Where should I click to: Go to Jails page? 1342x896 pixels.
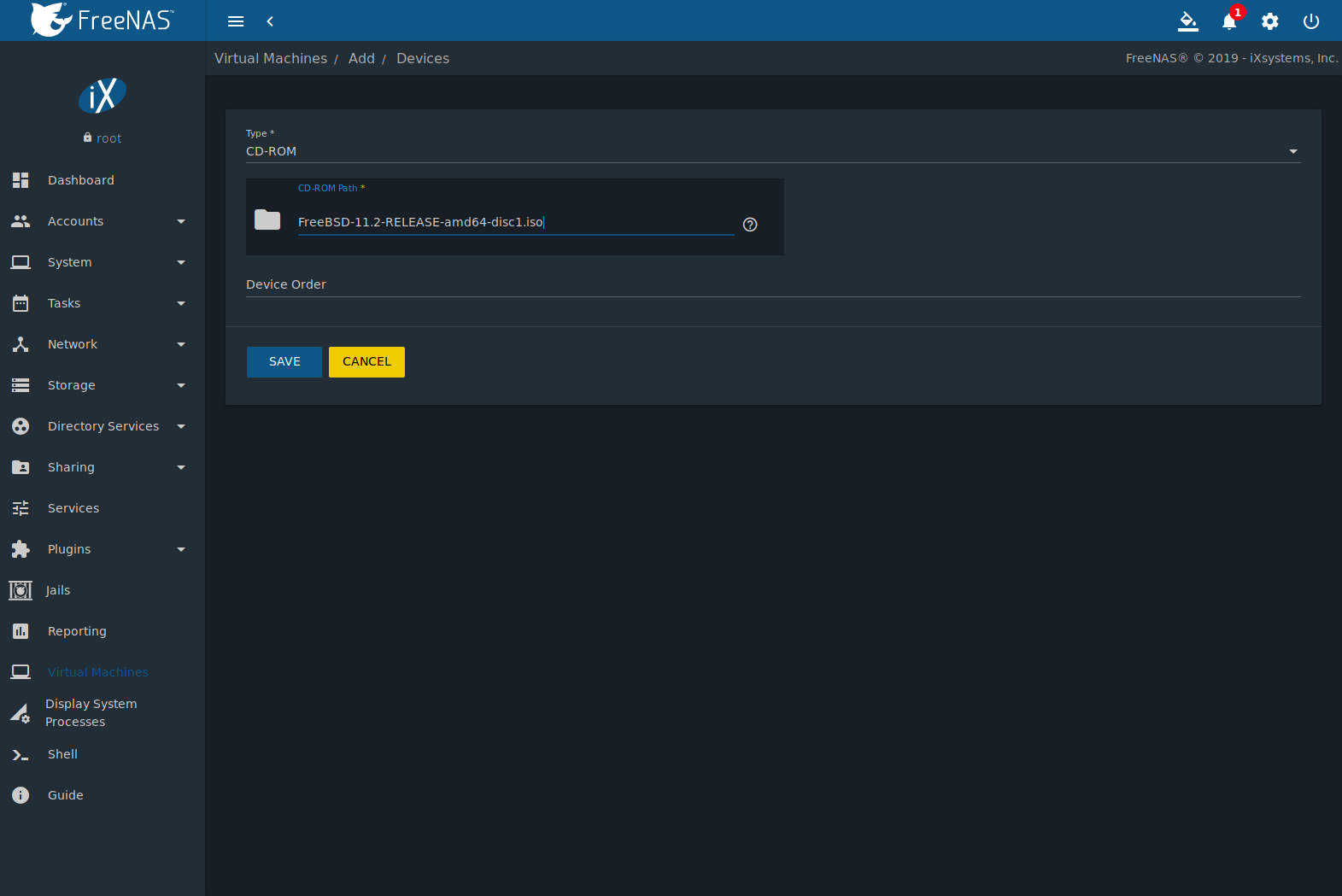click(x=58, y=590)
